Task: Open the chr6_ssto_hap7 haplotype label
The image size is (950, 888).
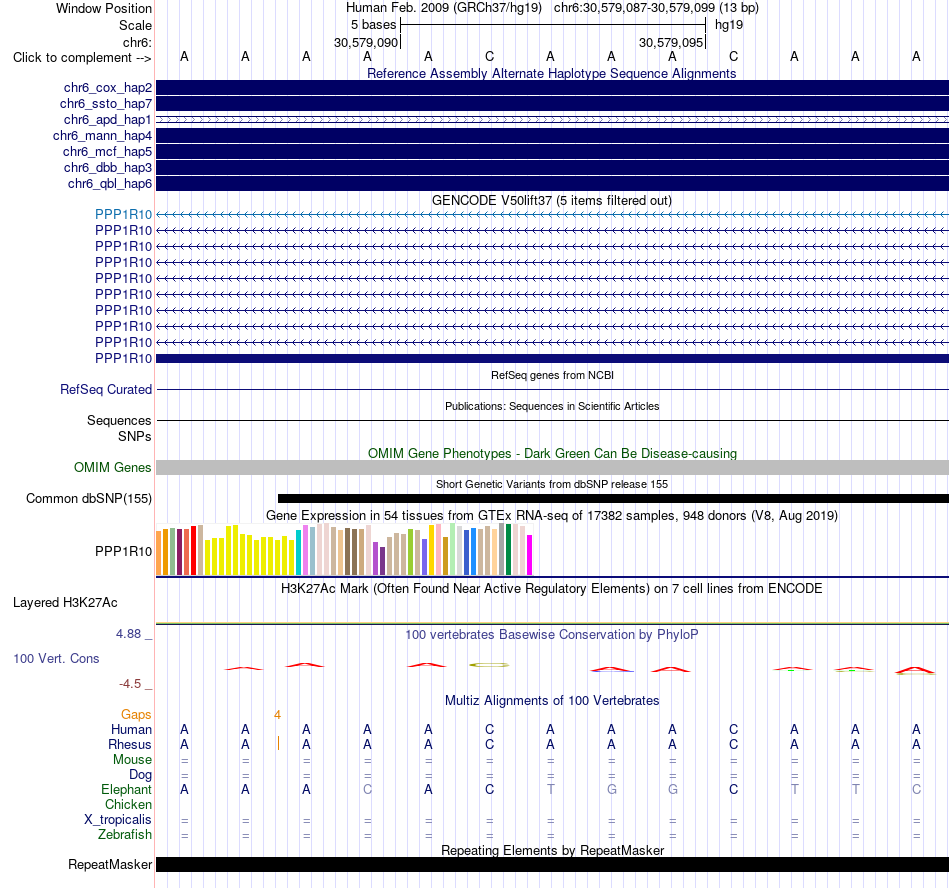Action: pyautogui.click(x=106, y=104)
